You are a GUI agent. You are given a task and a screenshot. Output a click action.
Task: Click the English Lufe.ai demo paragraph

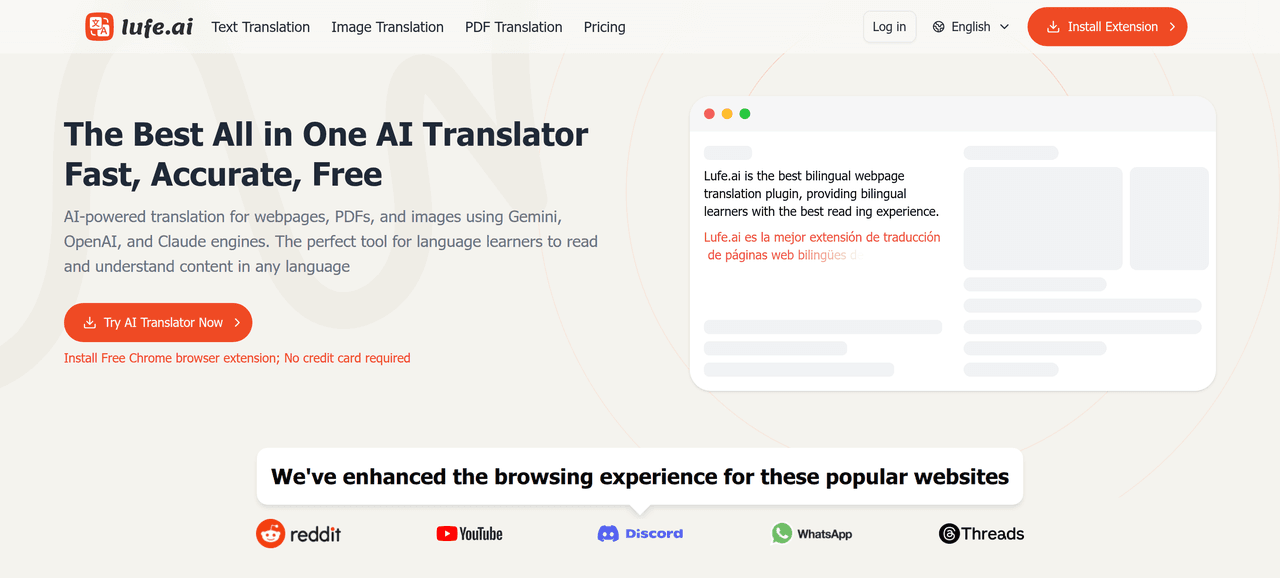[821, 194]
